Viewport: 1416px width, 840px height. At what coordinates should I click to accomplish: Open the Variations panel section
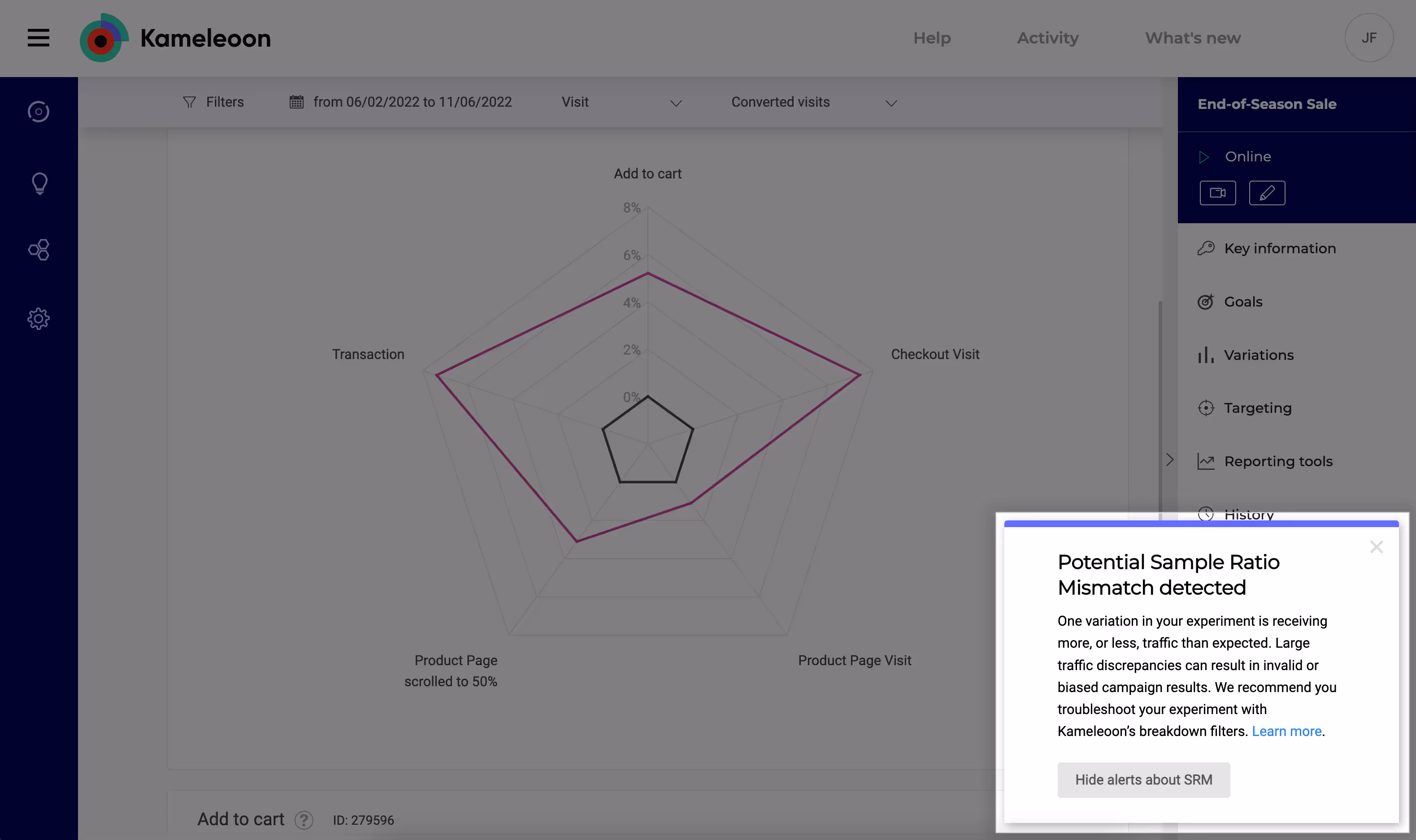pos(1258,355)
